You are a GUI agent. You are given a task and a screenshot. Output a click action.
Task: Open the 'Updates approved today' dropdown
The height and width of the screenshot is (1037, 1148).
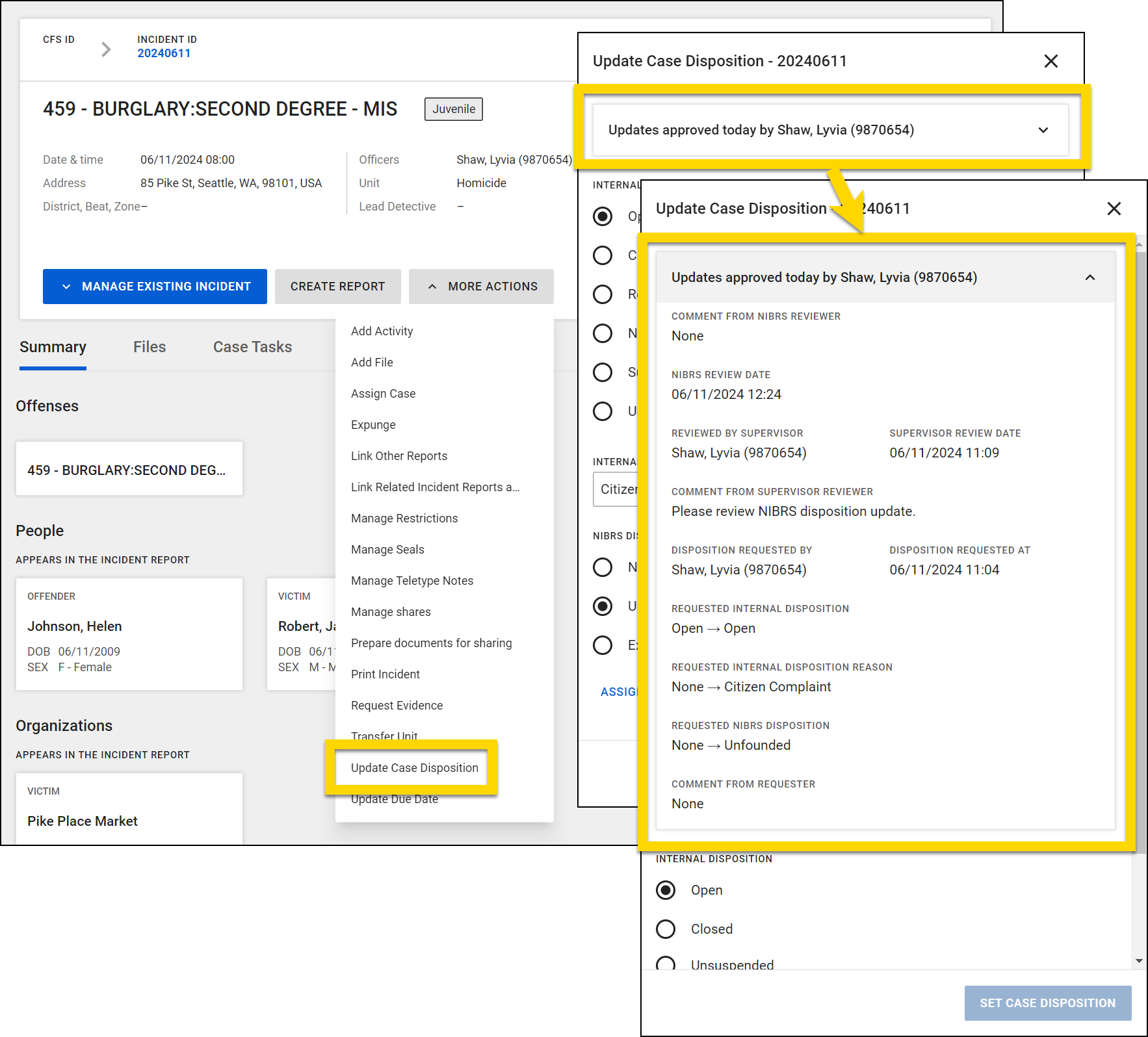click(1043, 130)
